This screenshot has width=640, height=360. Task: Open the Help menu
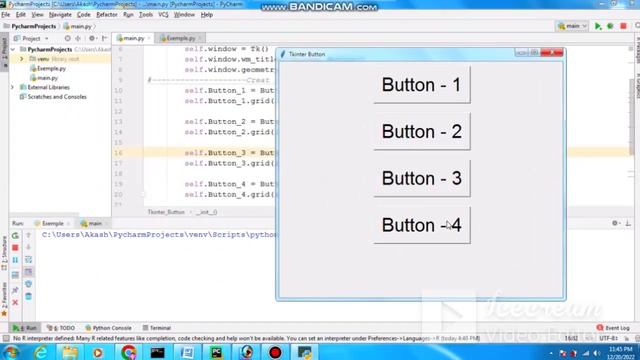click(207, 15)
